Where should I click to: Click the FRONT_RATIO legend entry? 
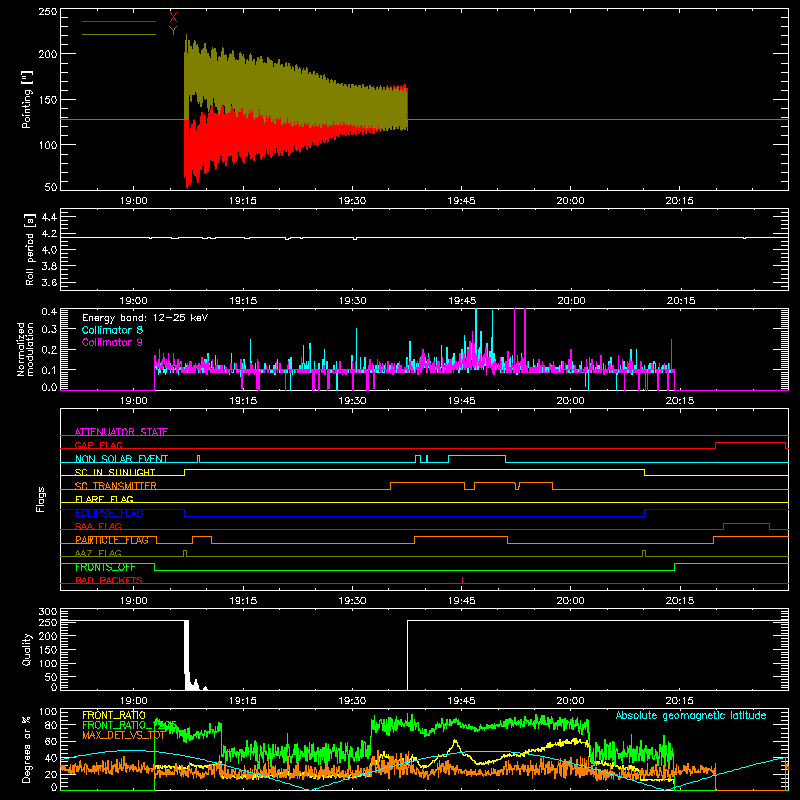114,715
